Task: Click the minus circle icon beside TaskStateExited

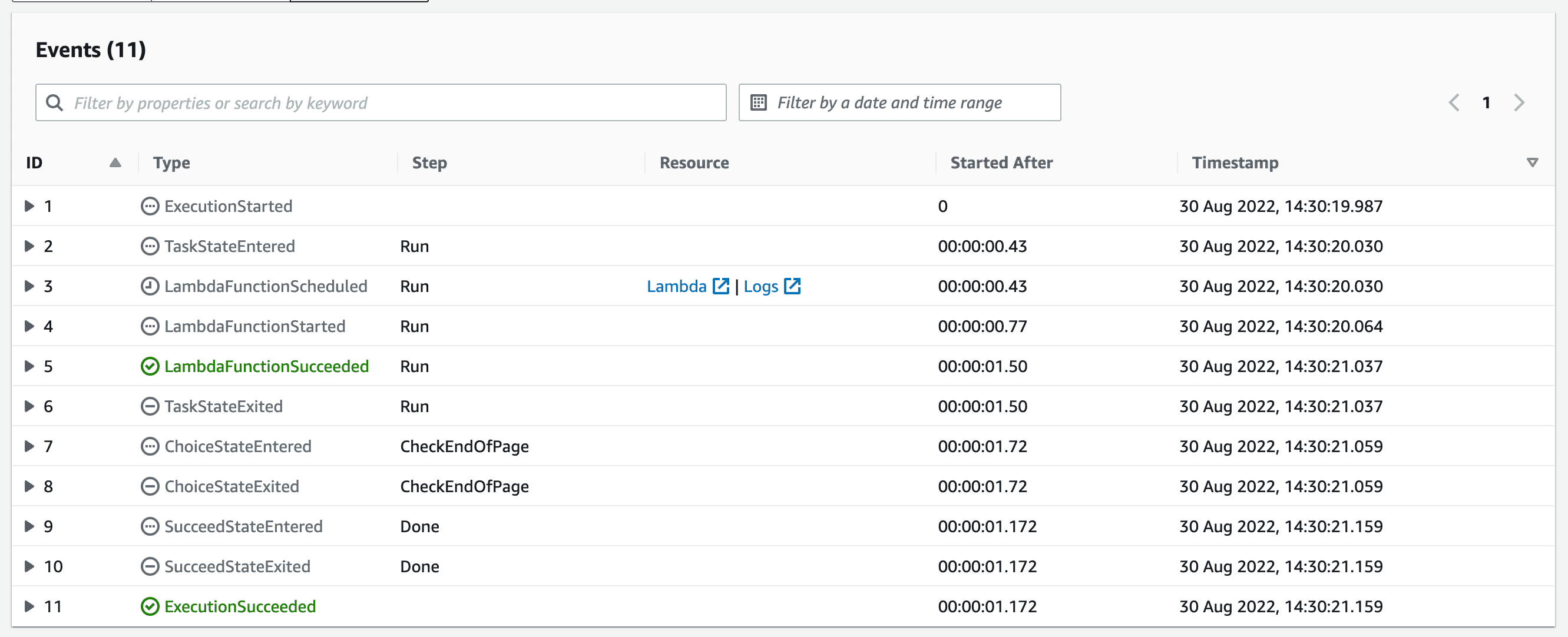Action: (150, 406)
